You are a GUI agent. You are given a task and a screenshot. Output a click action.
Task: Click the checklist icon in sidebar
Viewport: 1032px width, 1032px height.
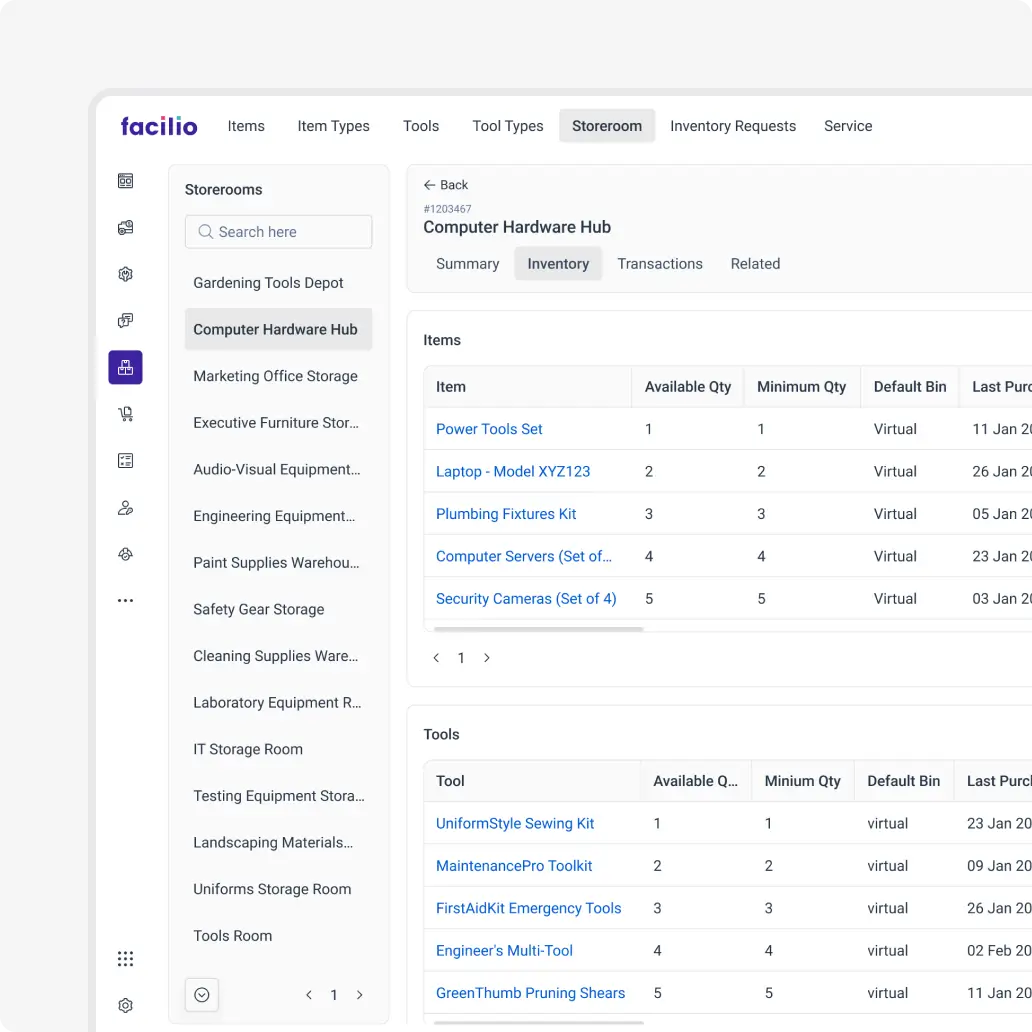(125, 461)
